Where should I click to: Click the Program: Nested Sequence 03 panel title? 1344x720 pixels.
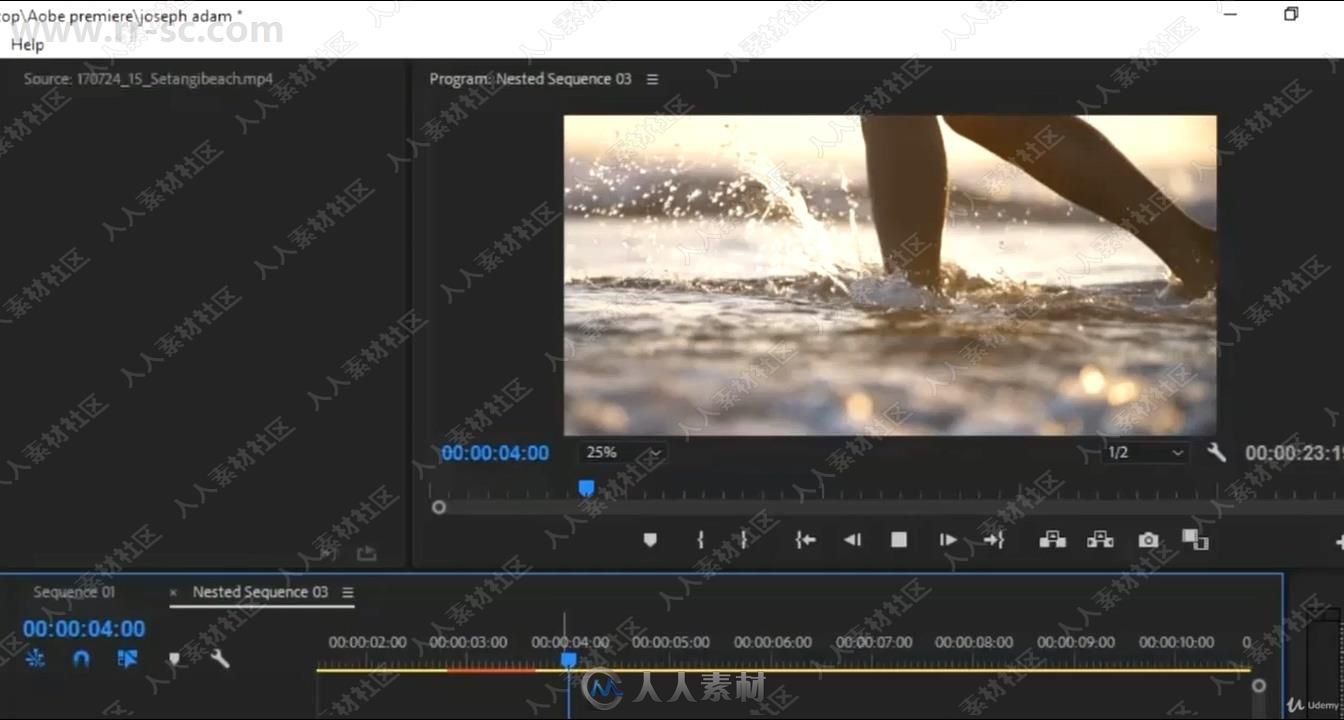530,79
